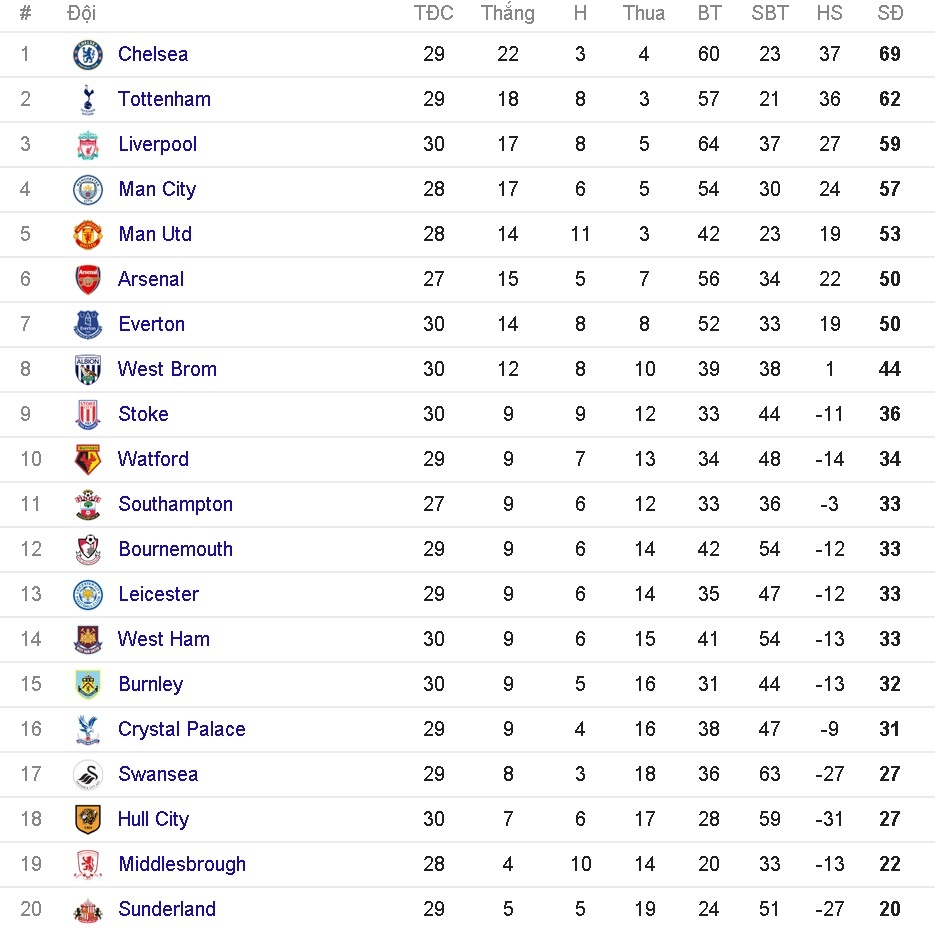The image size is (935, 929).
Task: Click the Arsenal club crest
Action: coord(87,279)
